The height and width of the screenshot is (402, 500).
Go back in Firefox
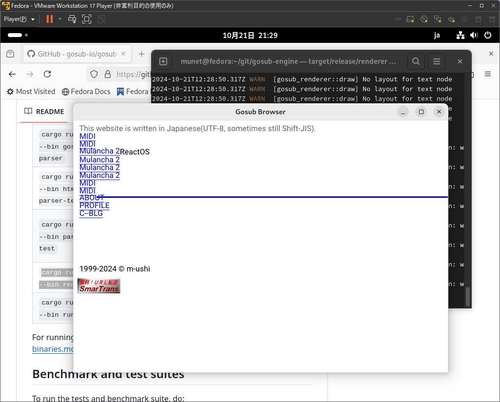12,74
